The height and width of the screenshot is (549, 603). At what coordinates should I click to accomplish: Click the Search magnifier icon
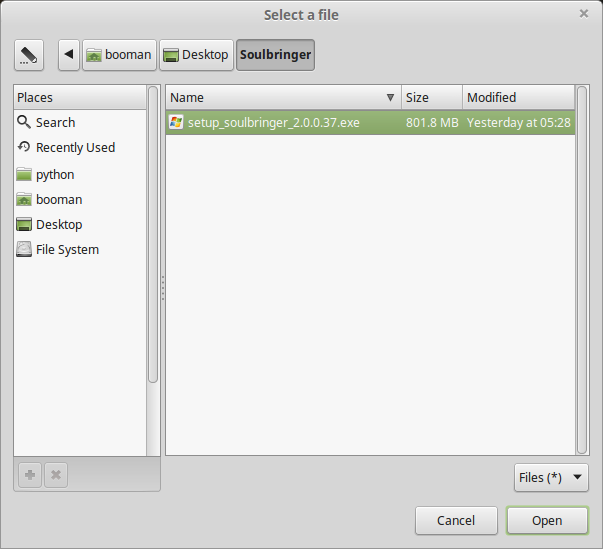pos(24,122)
